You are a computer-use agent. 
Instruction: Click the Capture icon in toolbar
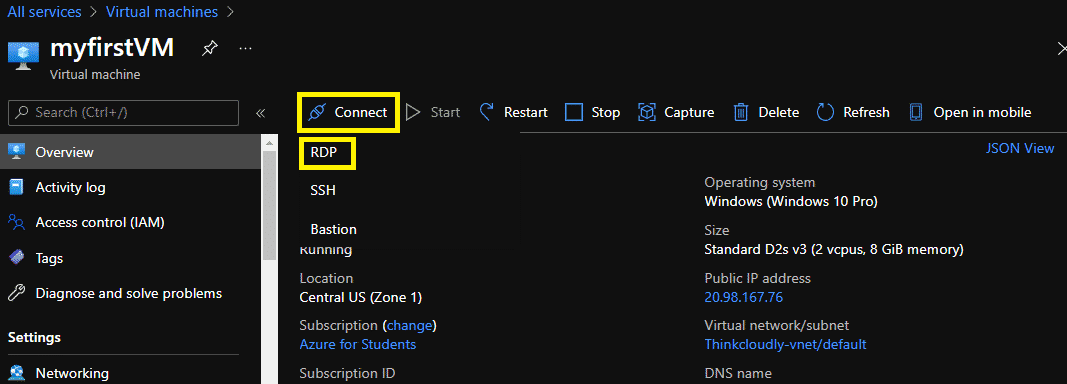pos(646,112)
